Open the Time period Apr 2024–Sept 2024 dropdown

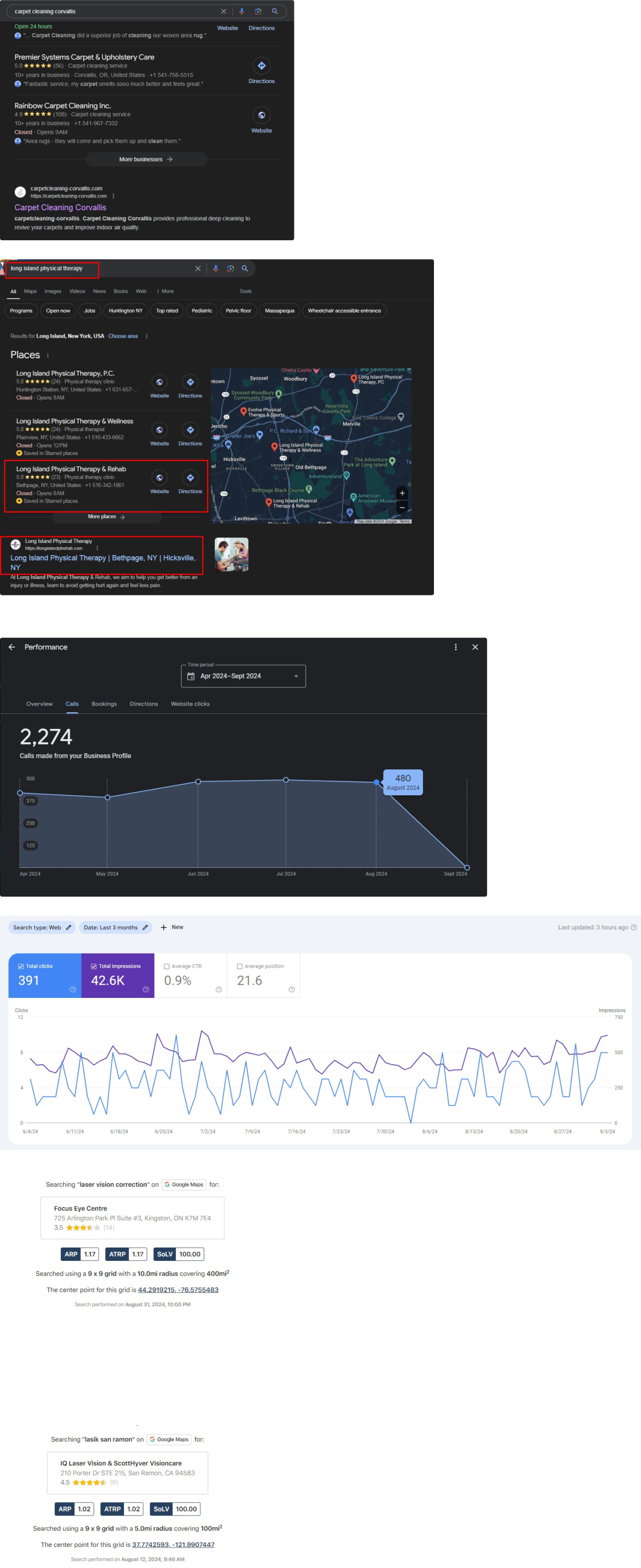(244, 676)
